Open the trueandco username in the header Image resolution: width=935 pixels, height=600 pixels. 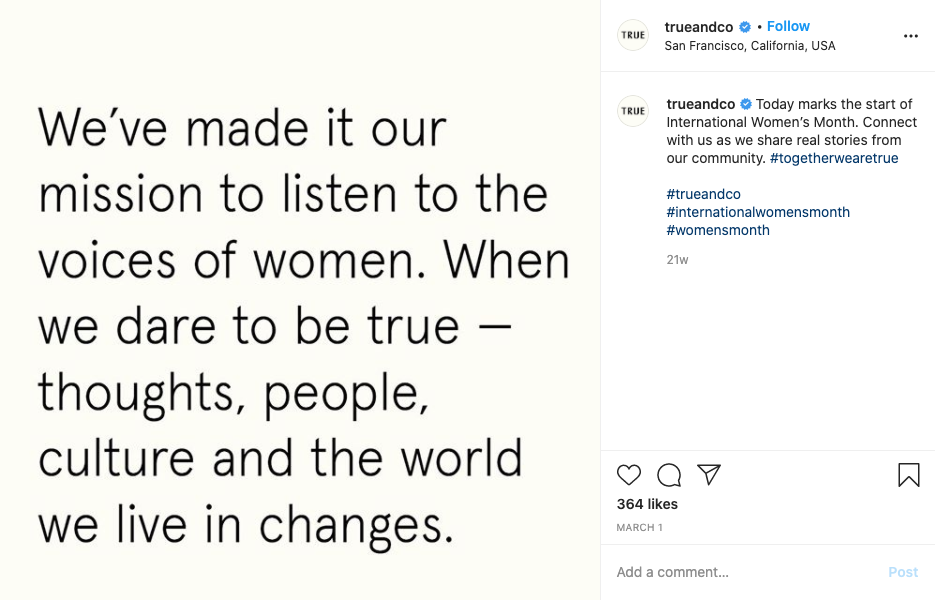click(699, 27)
